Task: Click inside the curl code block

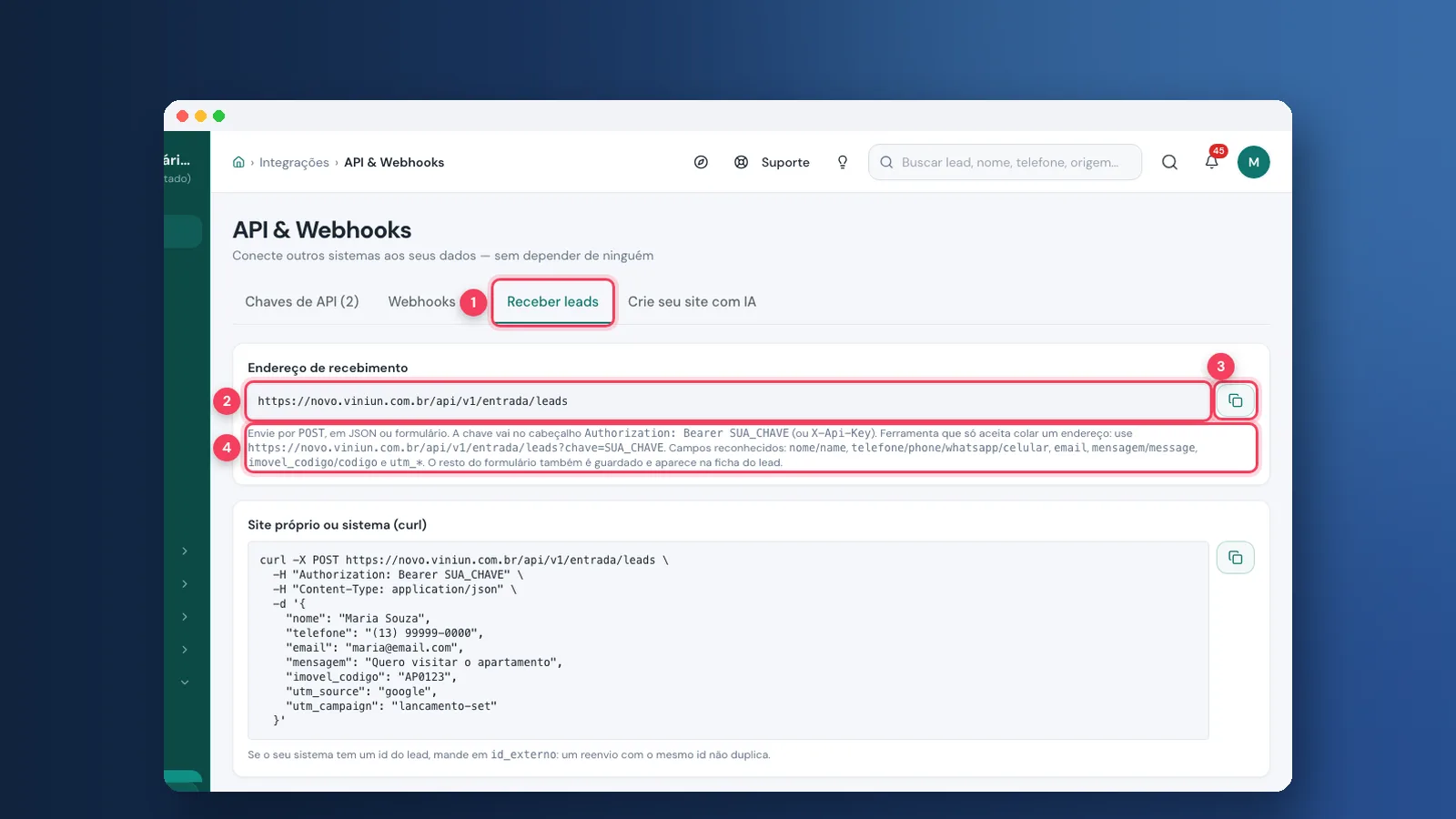Action: coord(728,641)
